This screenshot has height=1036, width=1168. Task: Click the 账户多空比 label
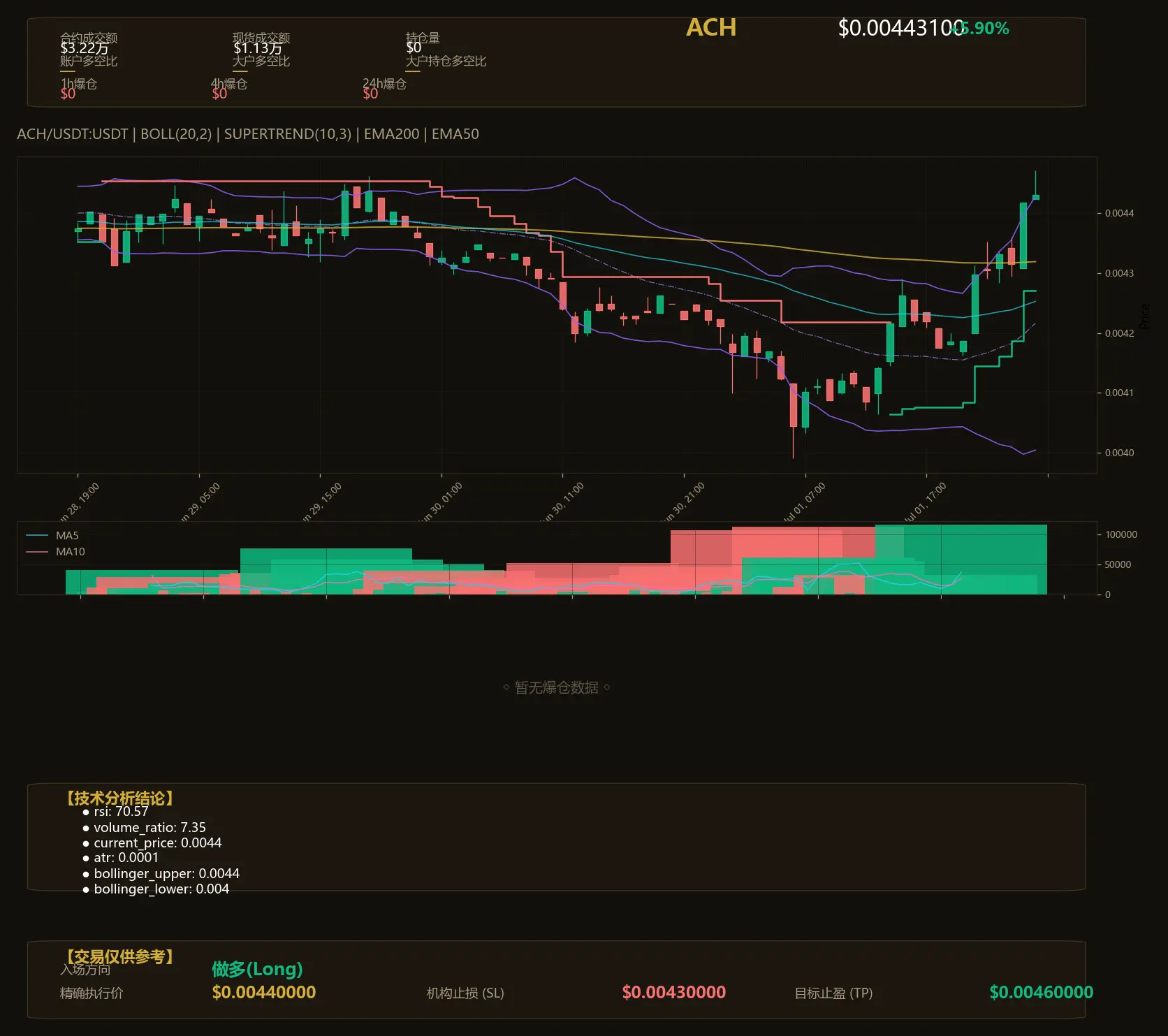coord(89,61)
